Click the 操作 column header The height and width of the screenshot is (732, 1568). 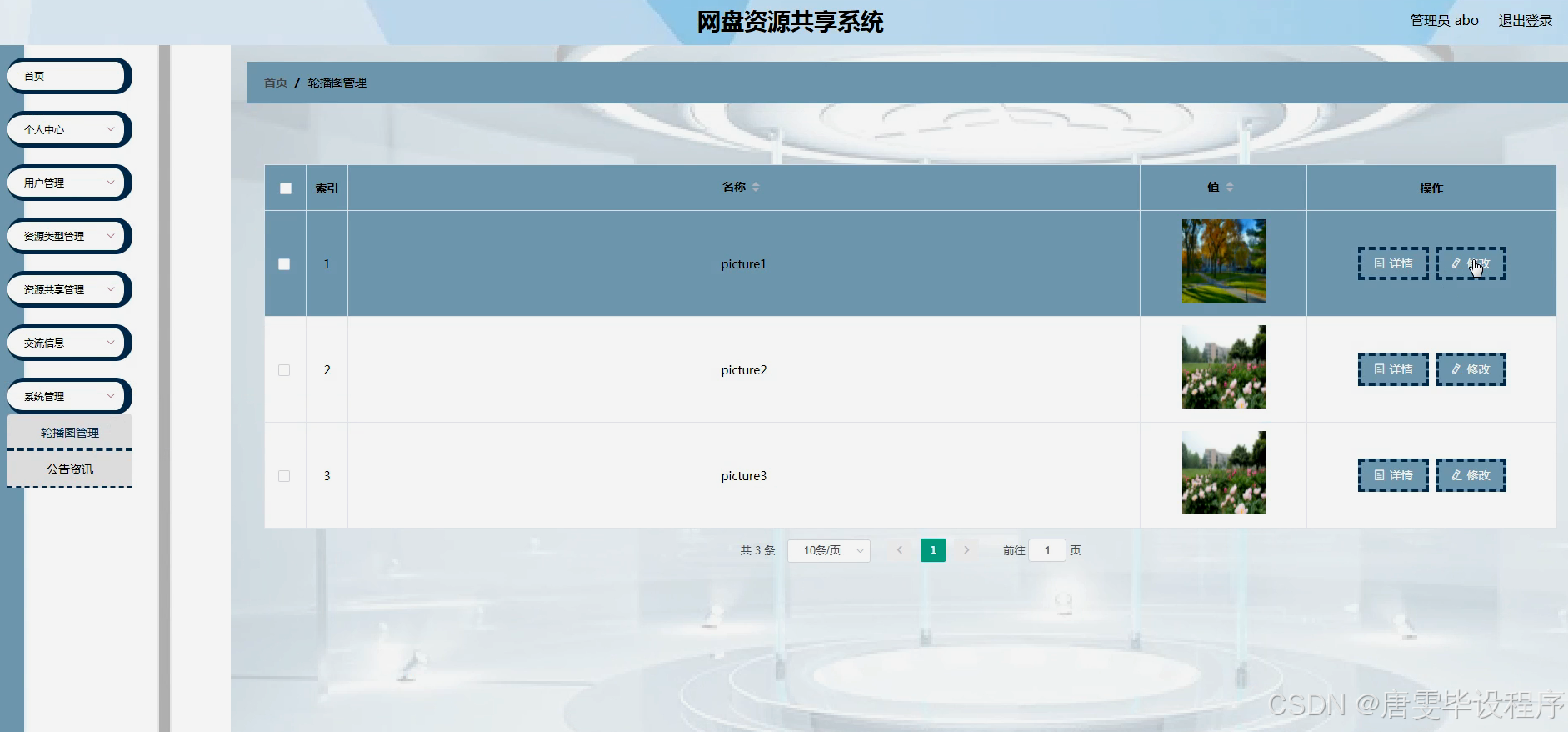(x=1431, y=188)
